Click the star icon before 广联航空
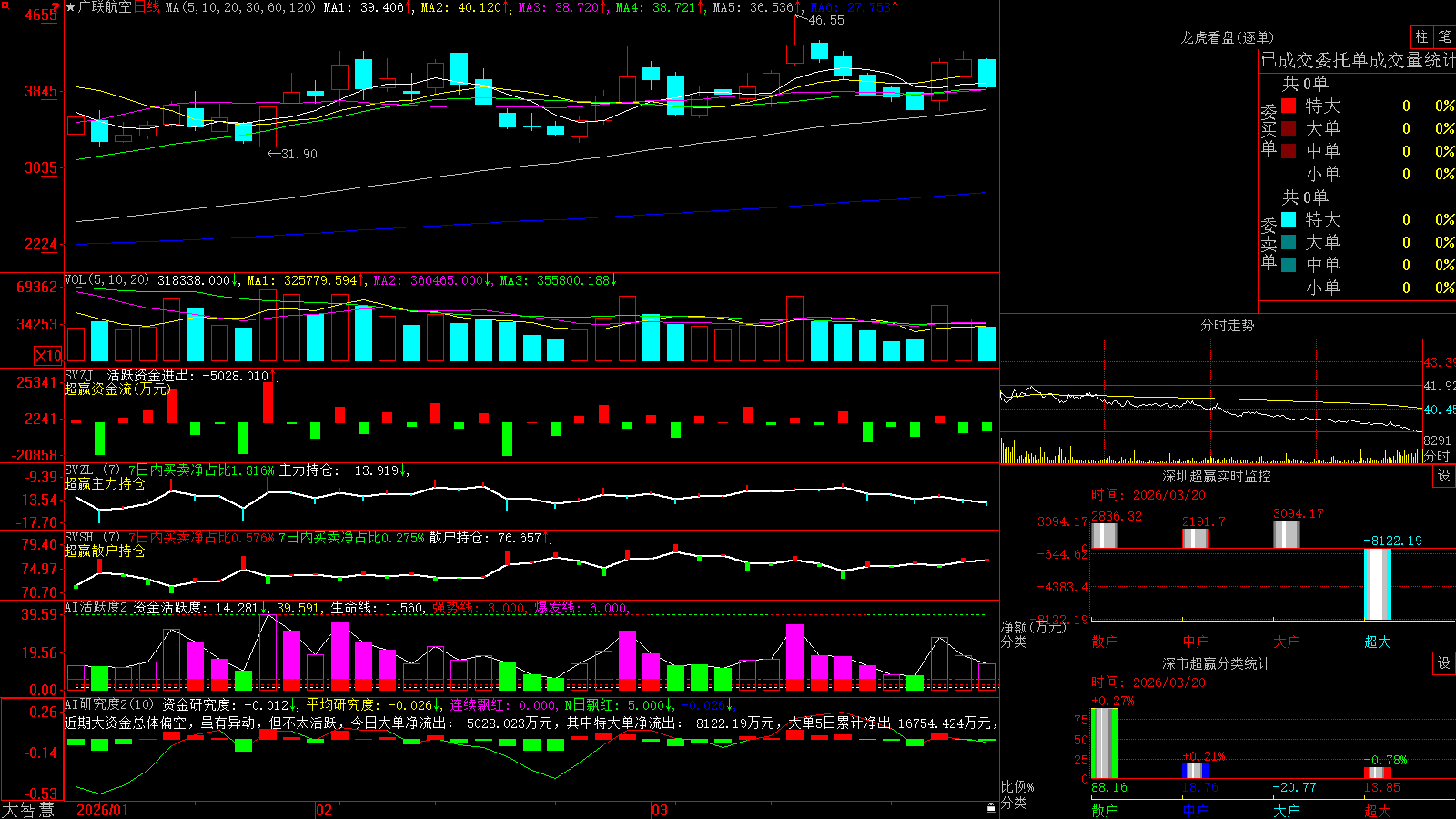This screenshot has height=819, width=1456. point(71,7)
